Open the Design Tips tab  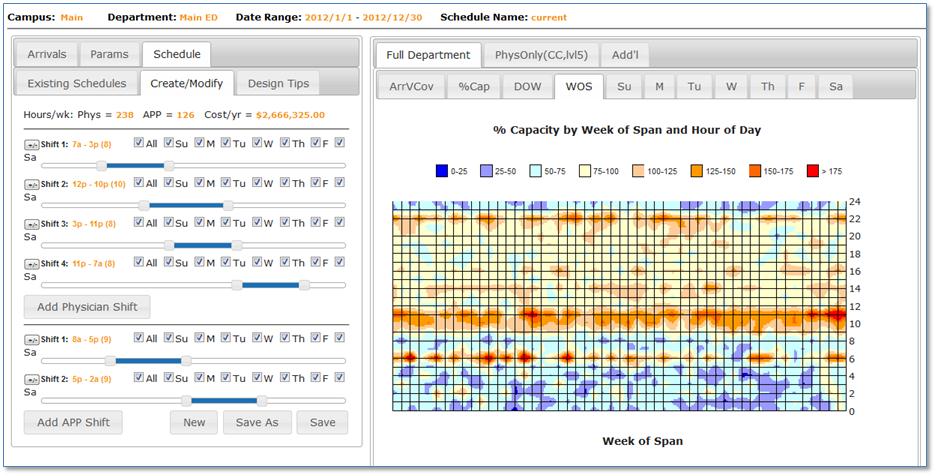(278, 84)
